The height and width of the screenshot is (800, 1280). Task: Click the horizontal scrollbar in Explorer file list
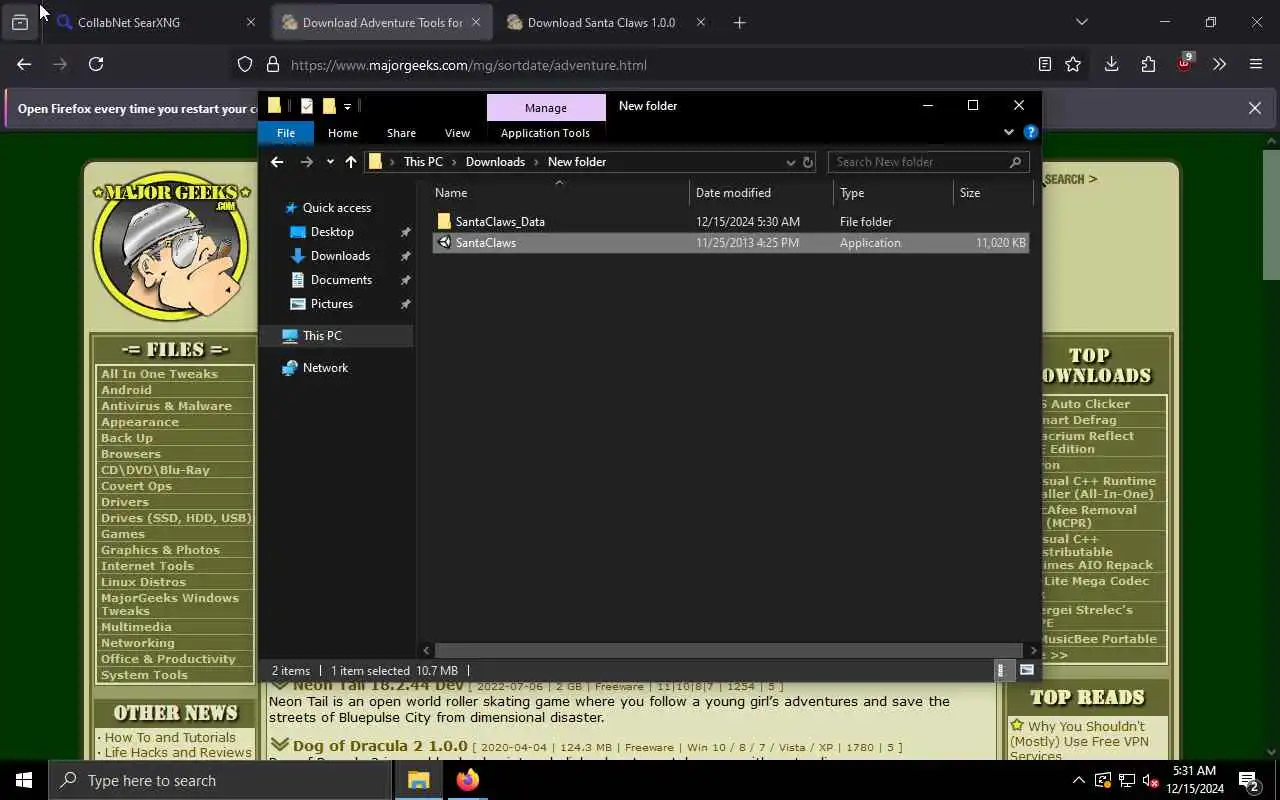[730, 650]
